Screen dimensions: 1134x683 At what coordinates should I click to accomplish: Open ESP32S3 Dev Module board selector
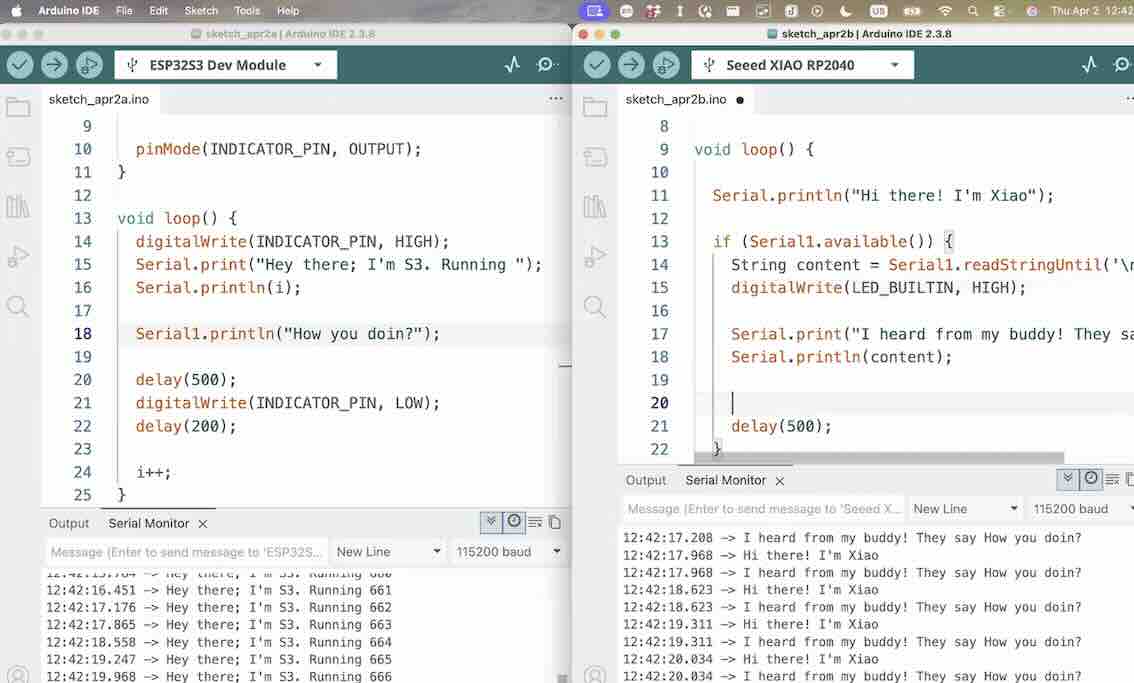pyautogui.click(x=226, y=65)
